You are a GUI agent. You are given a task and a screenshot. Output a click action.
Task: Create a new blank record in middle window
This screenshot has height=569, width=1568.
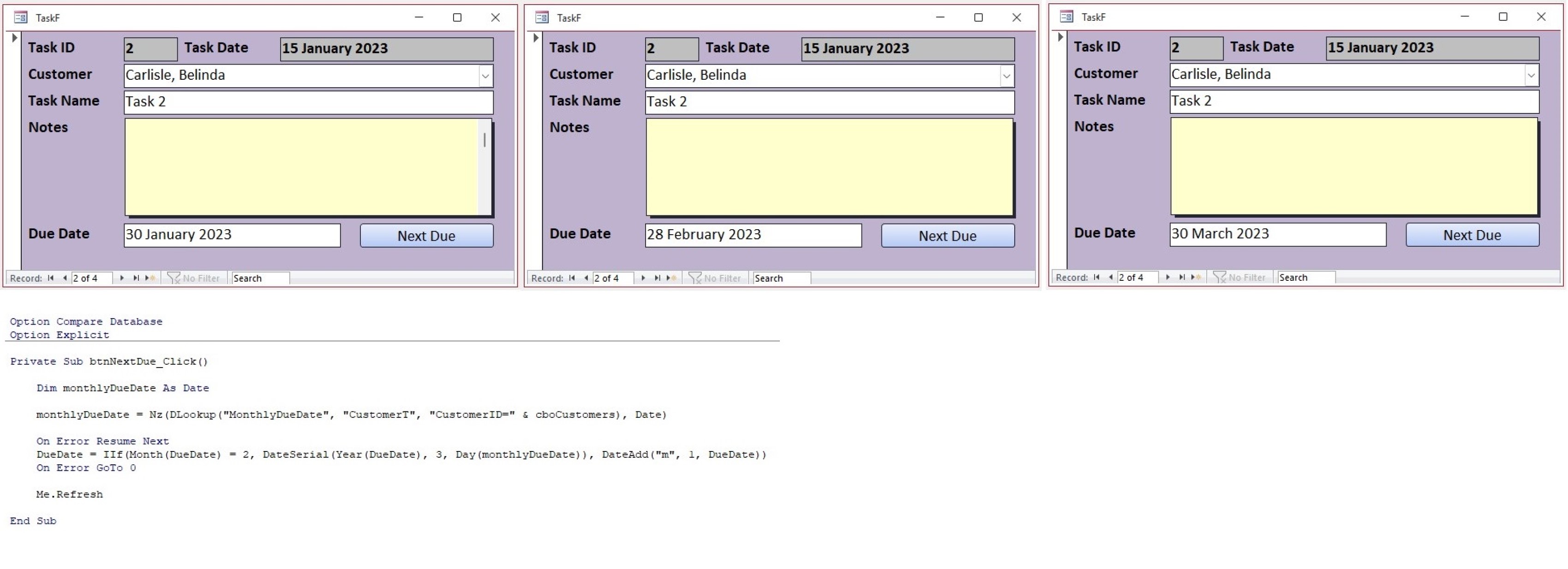(671, 278)
